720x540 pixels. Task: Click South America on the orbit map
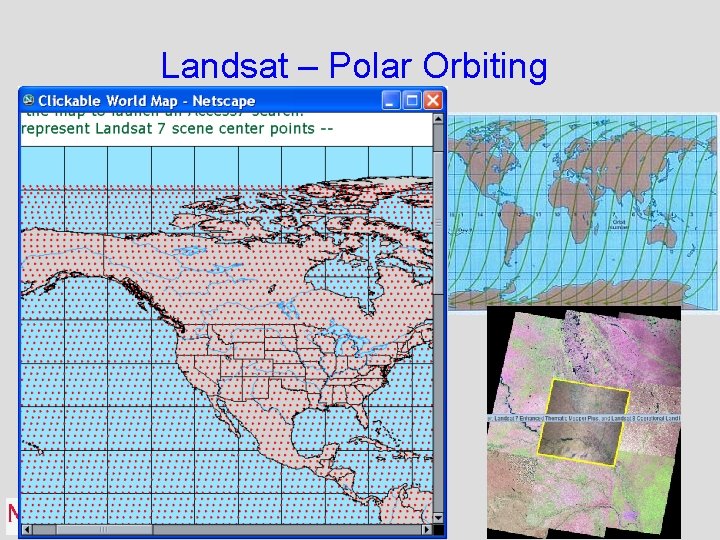coord(517,232)
